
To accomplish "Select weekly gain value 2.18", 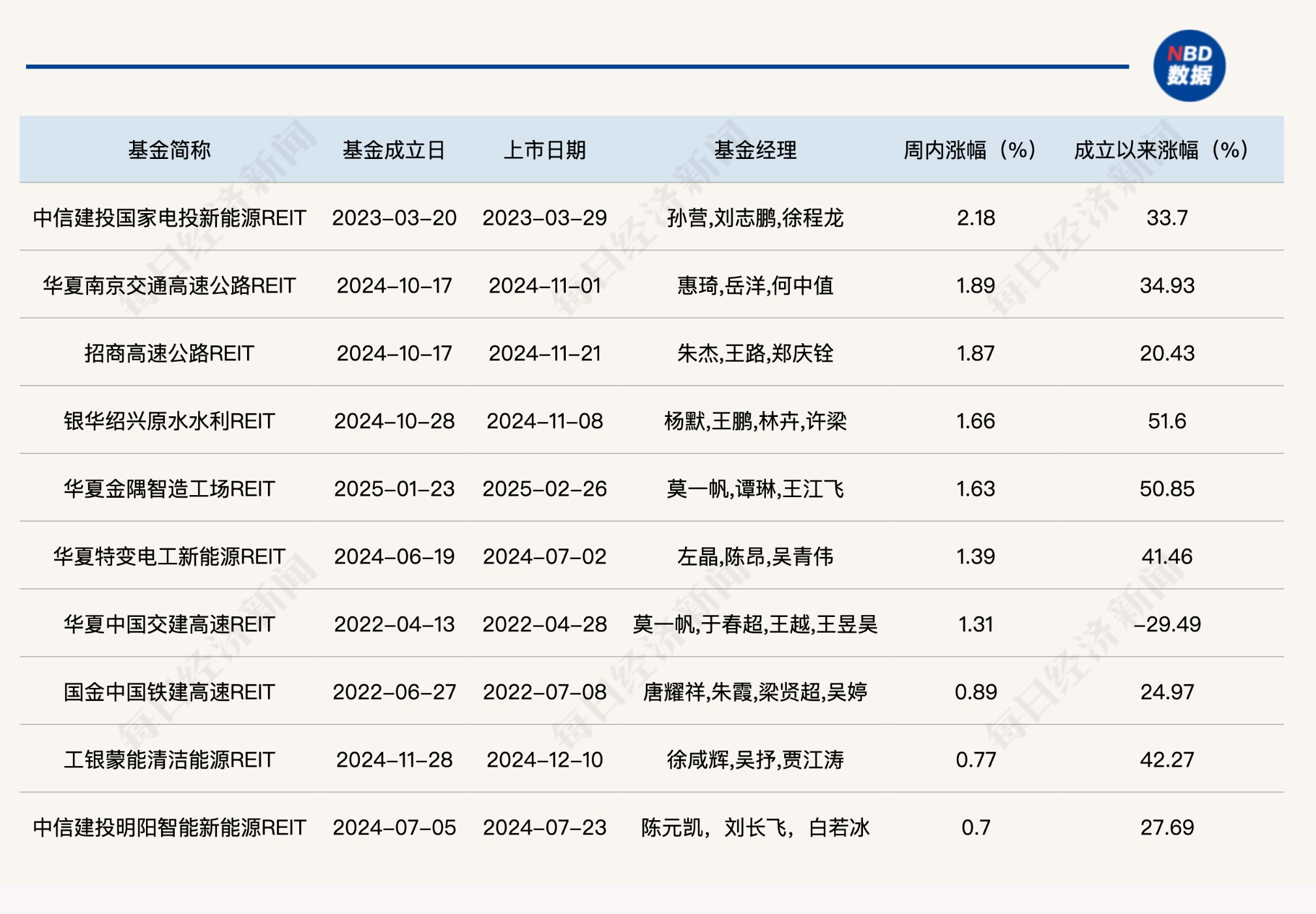I will pos(976,218).
